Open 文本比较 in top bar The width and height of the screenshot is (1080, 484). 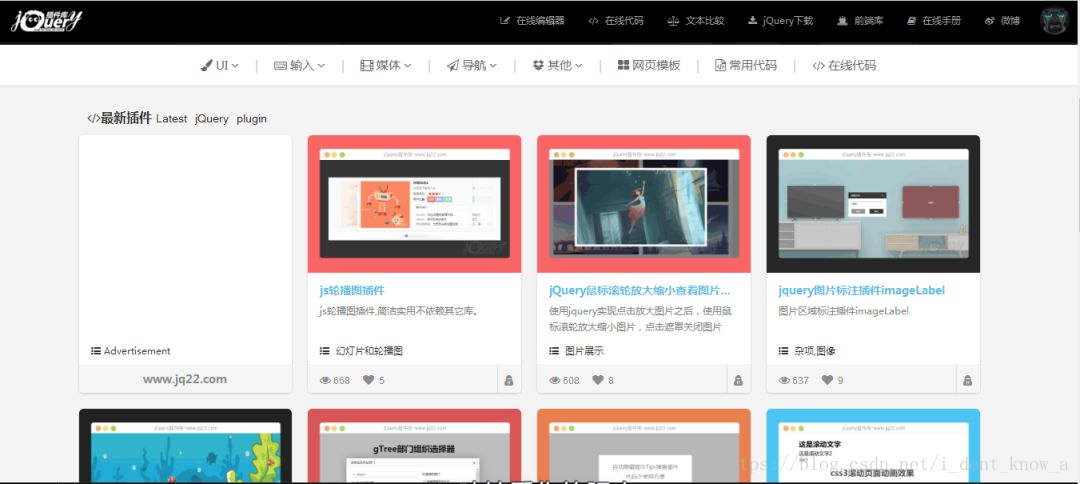click(x=696, y=21)
